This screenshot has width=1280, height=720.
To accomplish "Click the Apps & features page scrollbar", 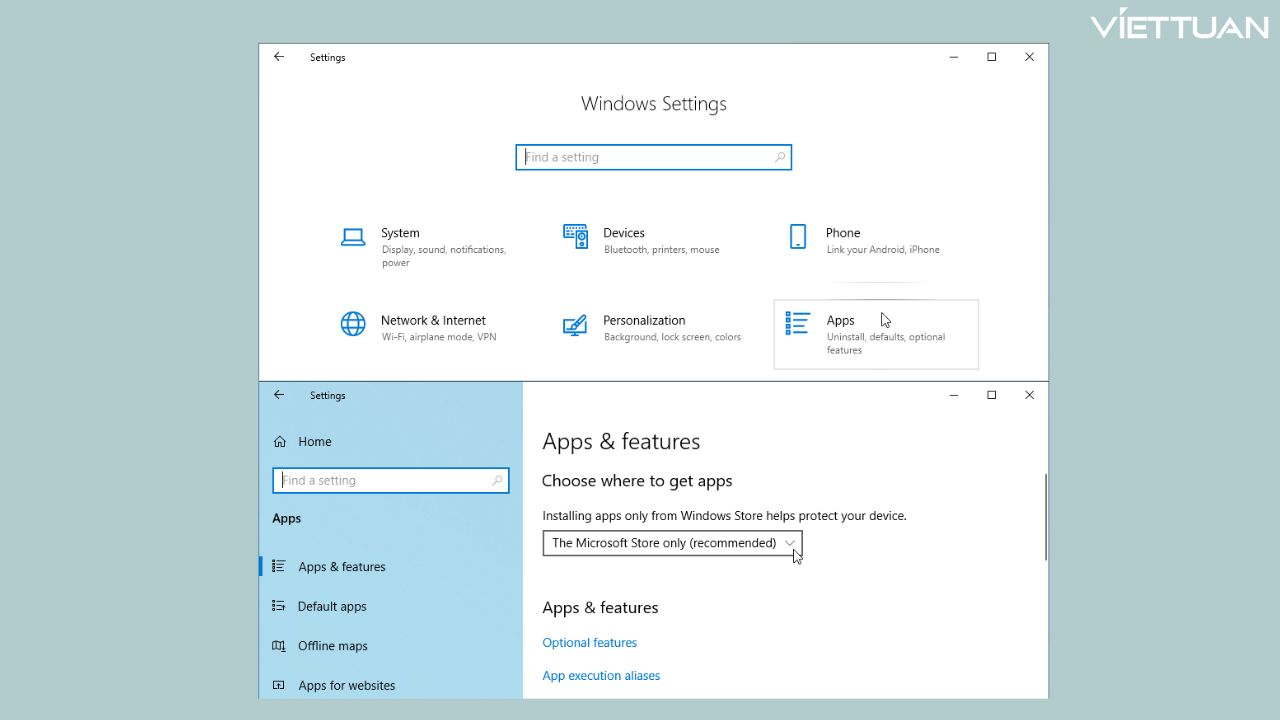I will pyautogui.click(x=1045, y=517).
